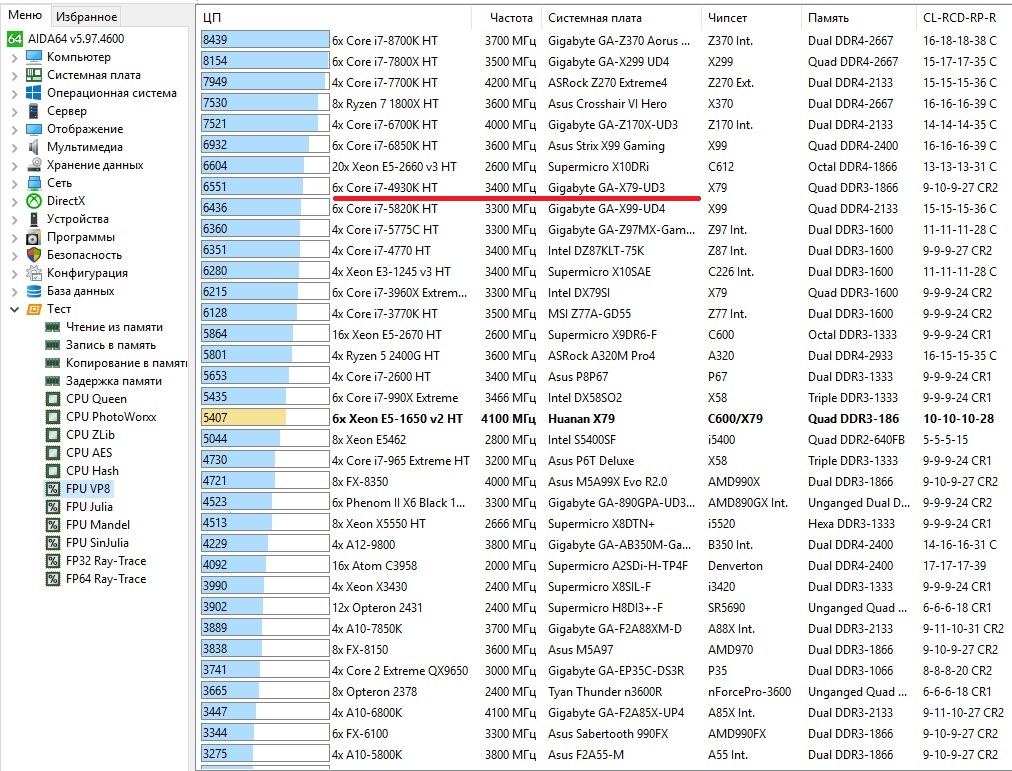The width and height of the screenshot is (1012, 771).
Task: Click the Конфигурация gear icon
Action: point(34,273)
